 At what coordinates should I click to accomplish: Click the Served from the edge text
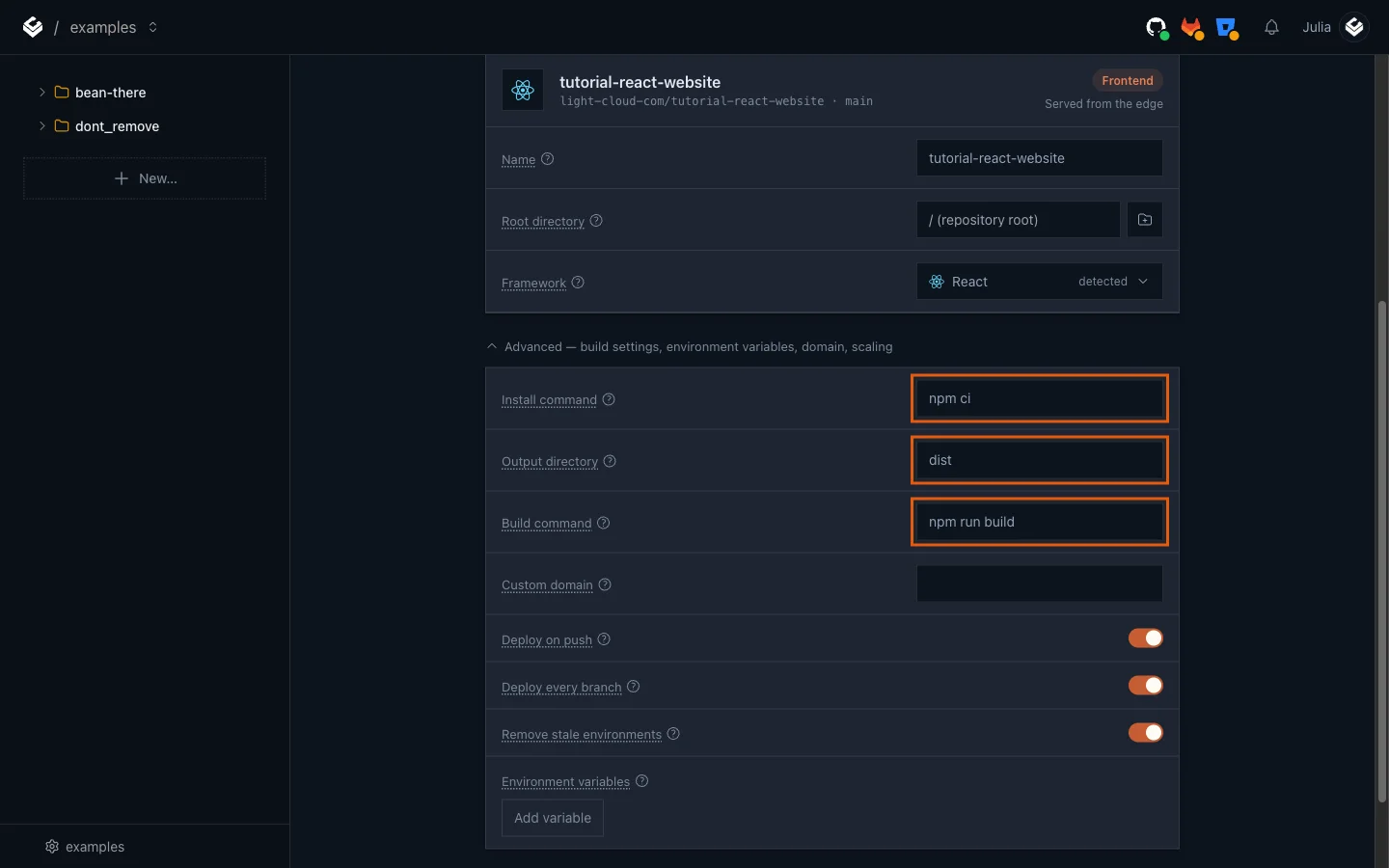point(1103,104)
